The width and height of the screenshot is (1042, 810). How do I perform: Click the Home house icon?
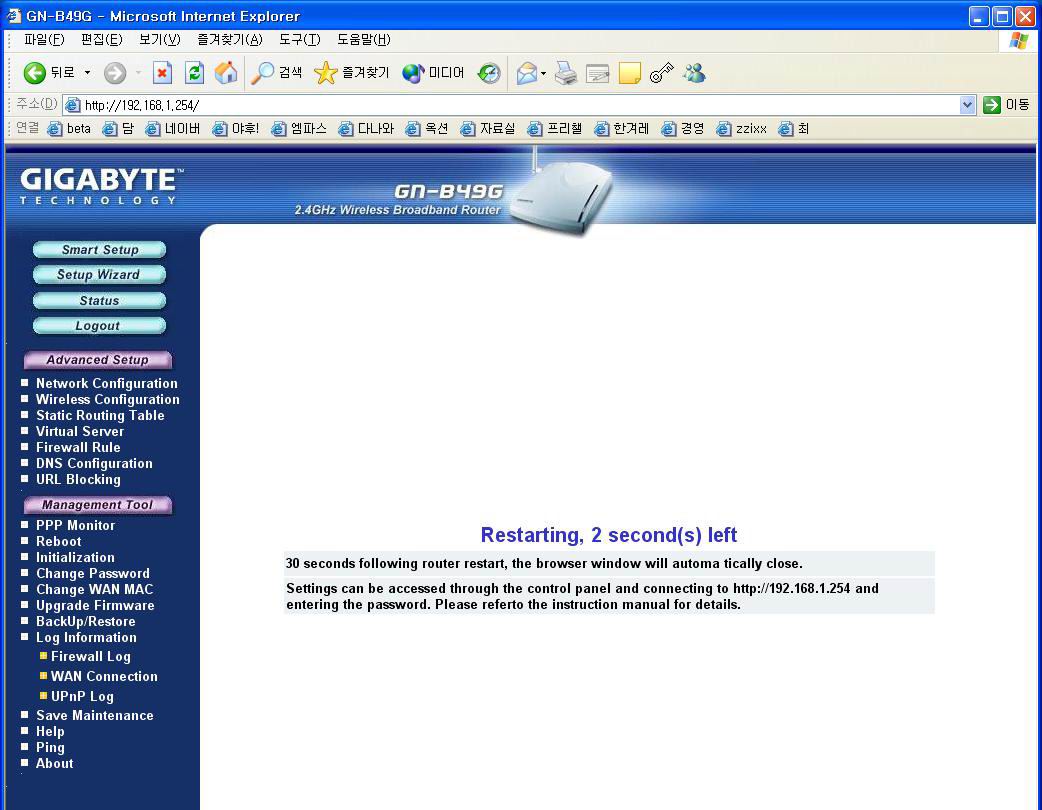(226, 72)
